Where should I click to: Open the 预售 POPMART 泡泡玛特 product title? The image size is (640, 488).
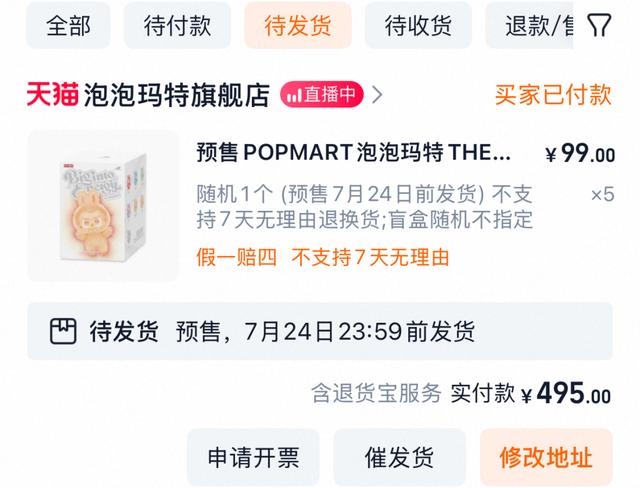tap(353, 153)
